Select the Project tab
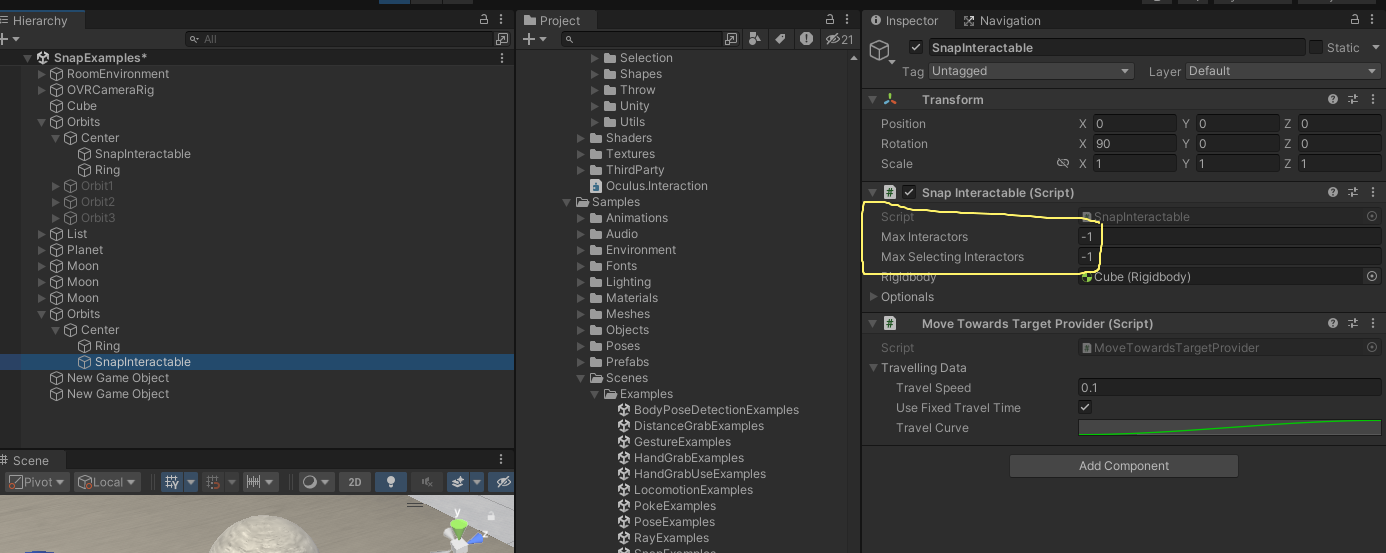This screenshot has height=553, width=1386. pyautogui.click(x=552, y=20)
